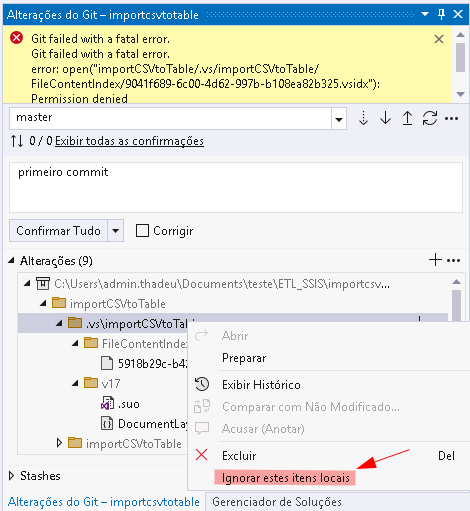Click the .suo solution file icon

pos(107,403)
